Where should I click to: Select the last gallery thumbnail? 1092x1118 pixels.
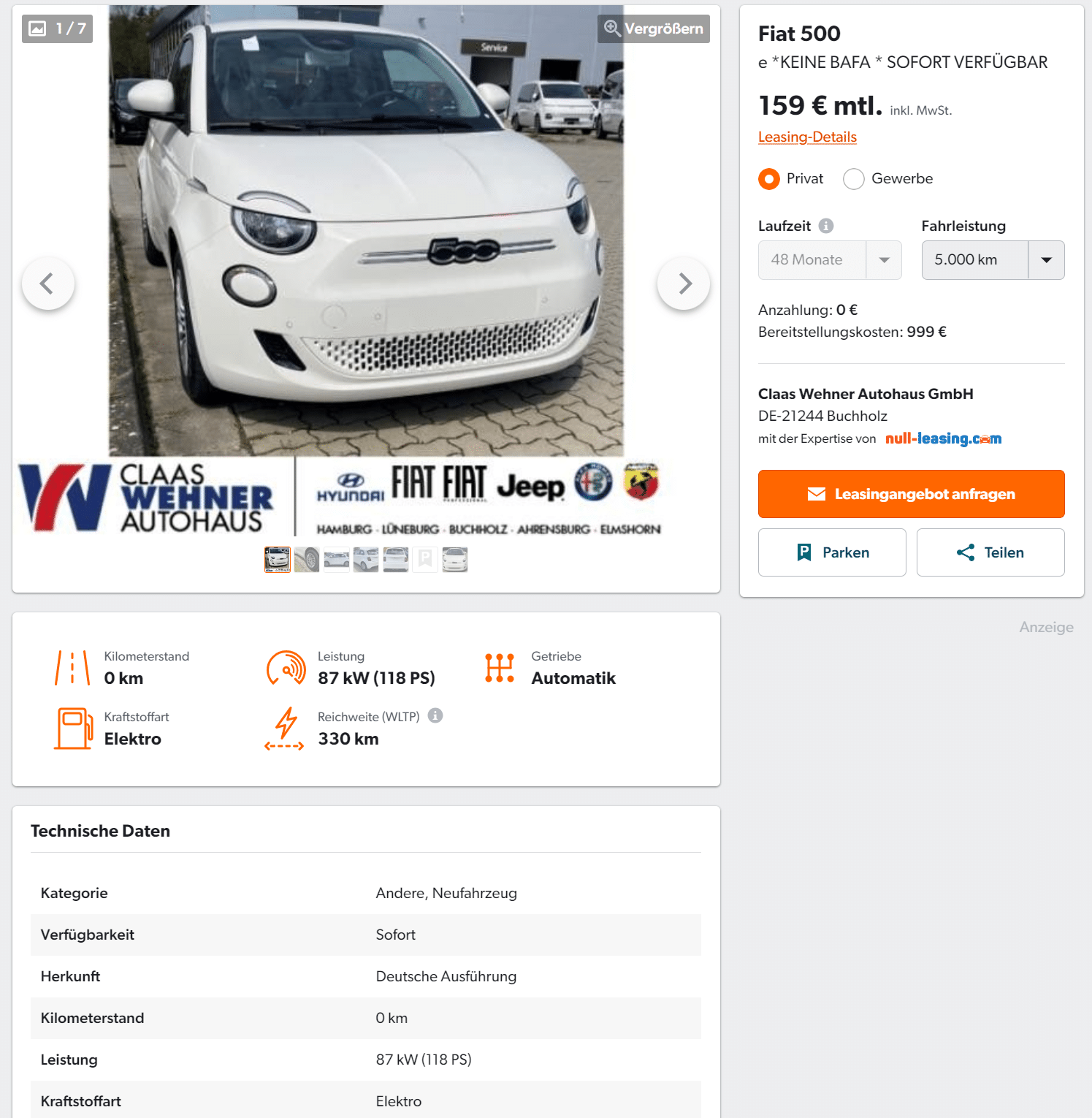click(x=454, y=560)
